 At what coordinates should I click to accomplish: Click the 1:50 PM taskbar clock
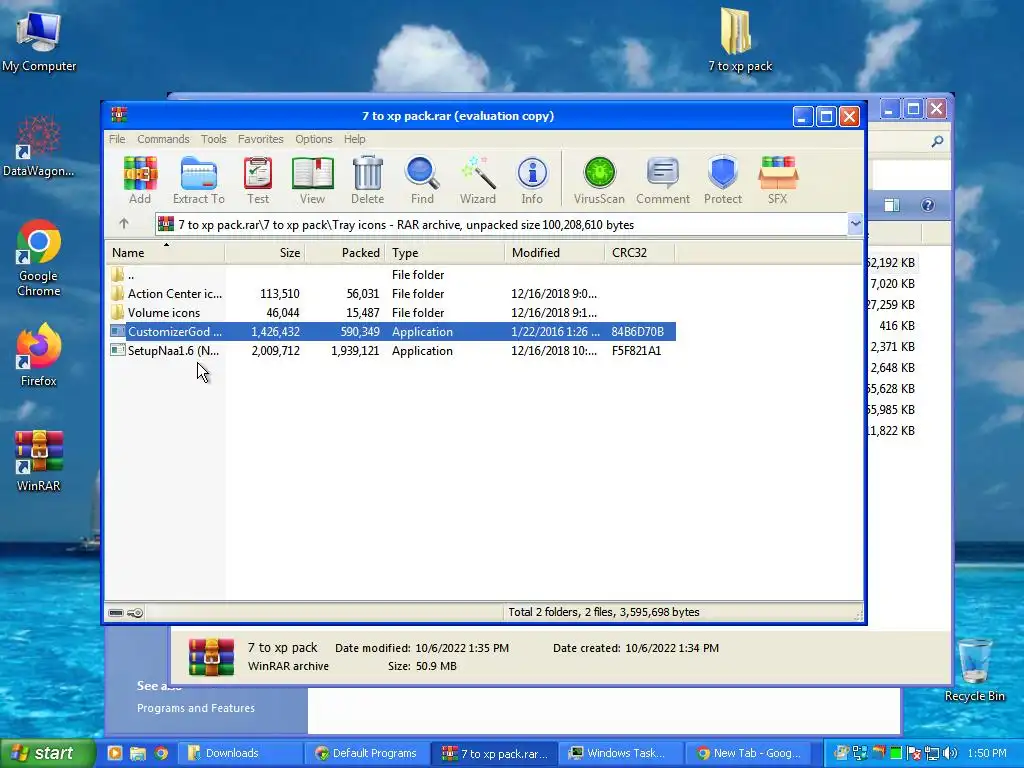tap(987, 753)
